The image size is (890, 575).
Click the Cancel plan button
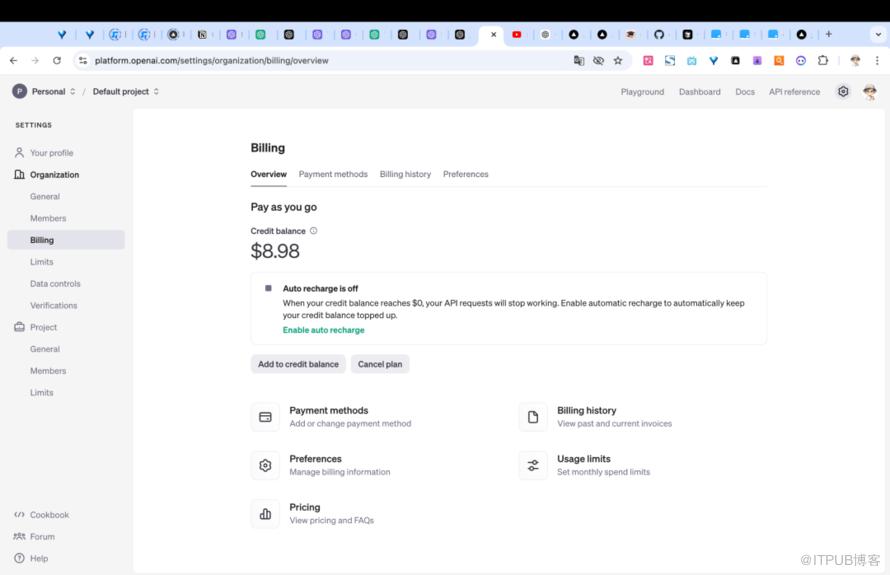click(x=380, y=364)
